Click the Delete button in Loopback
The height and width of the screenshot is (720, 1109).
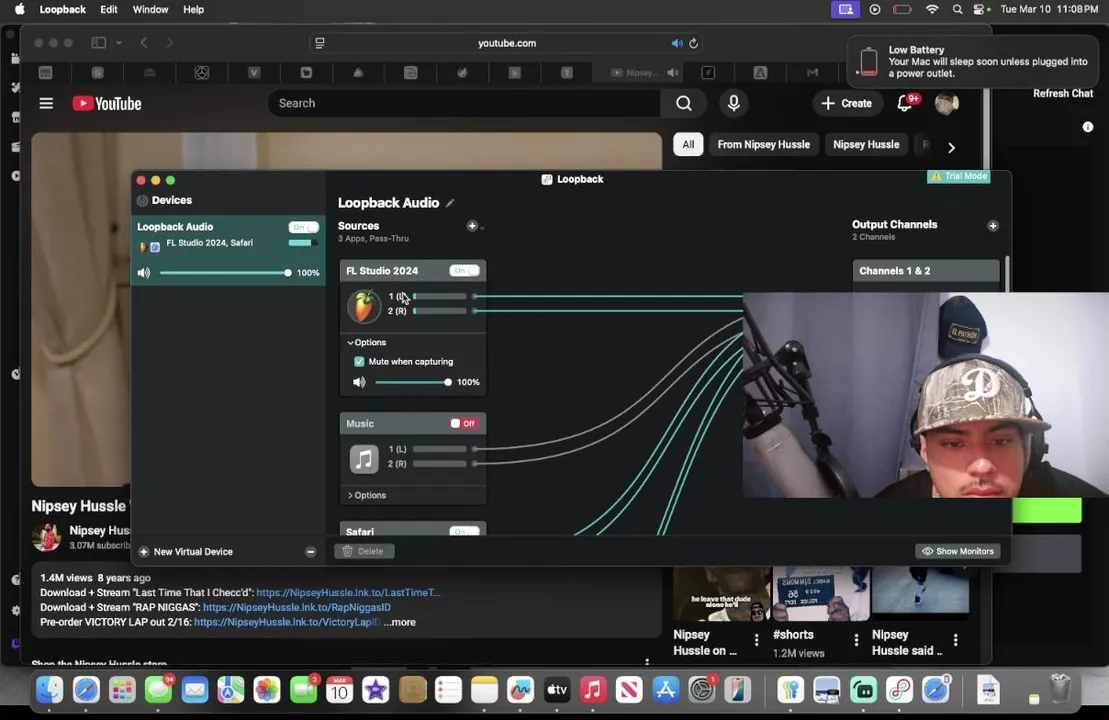point(364,551)
